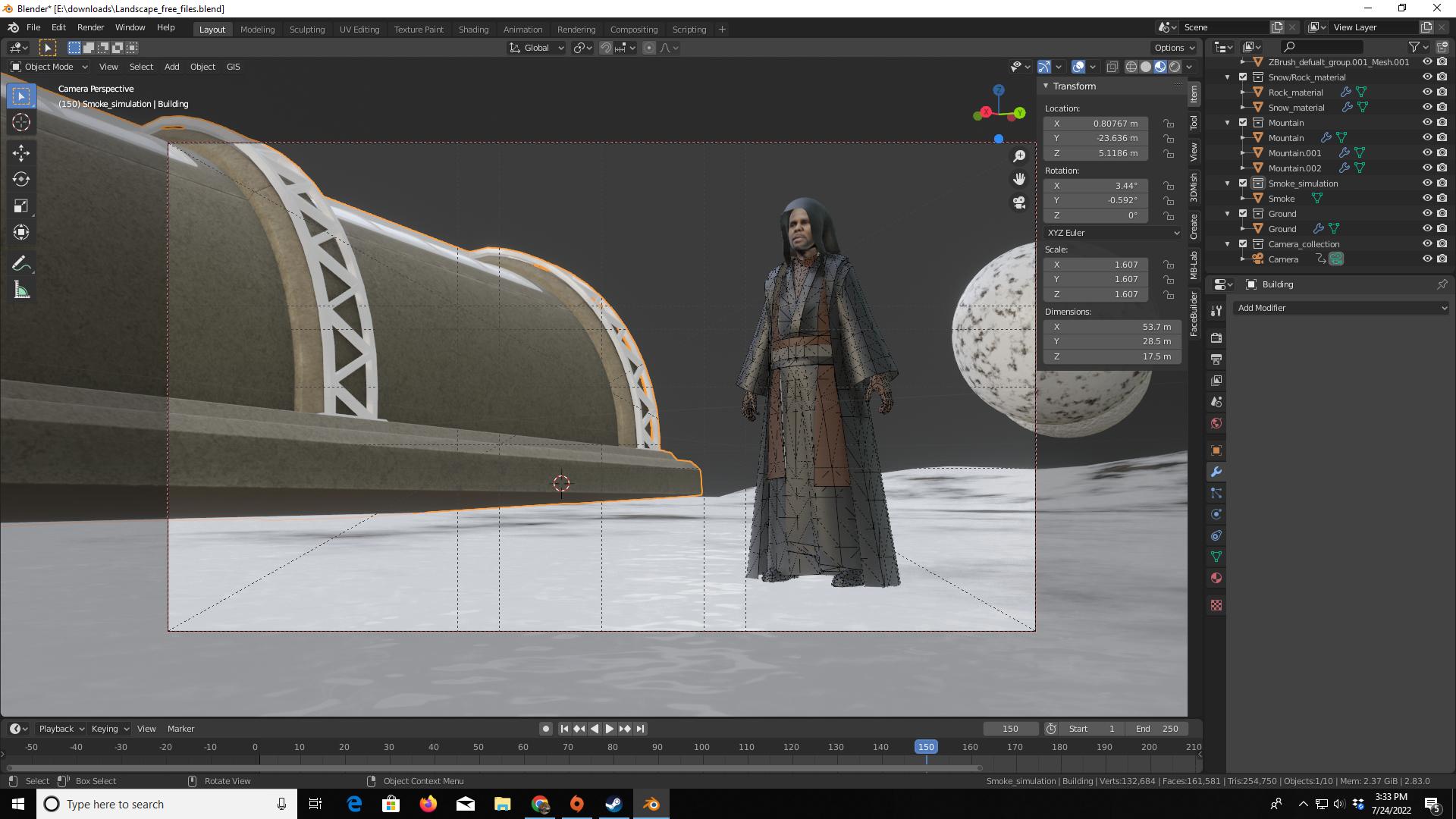Lock the Location X value

click(x=1169, y=124)
